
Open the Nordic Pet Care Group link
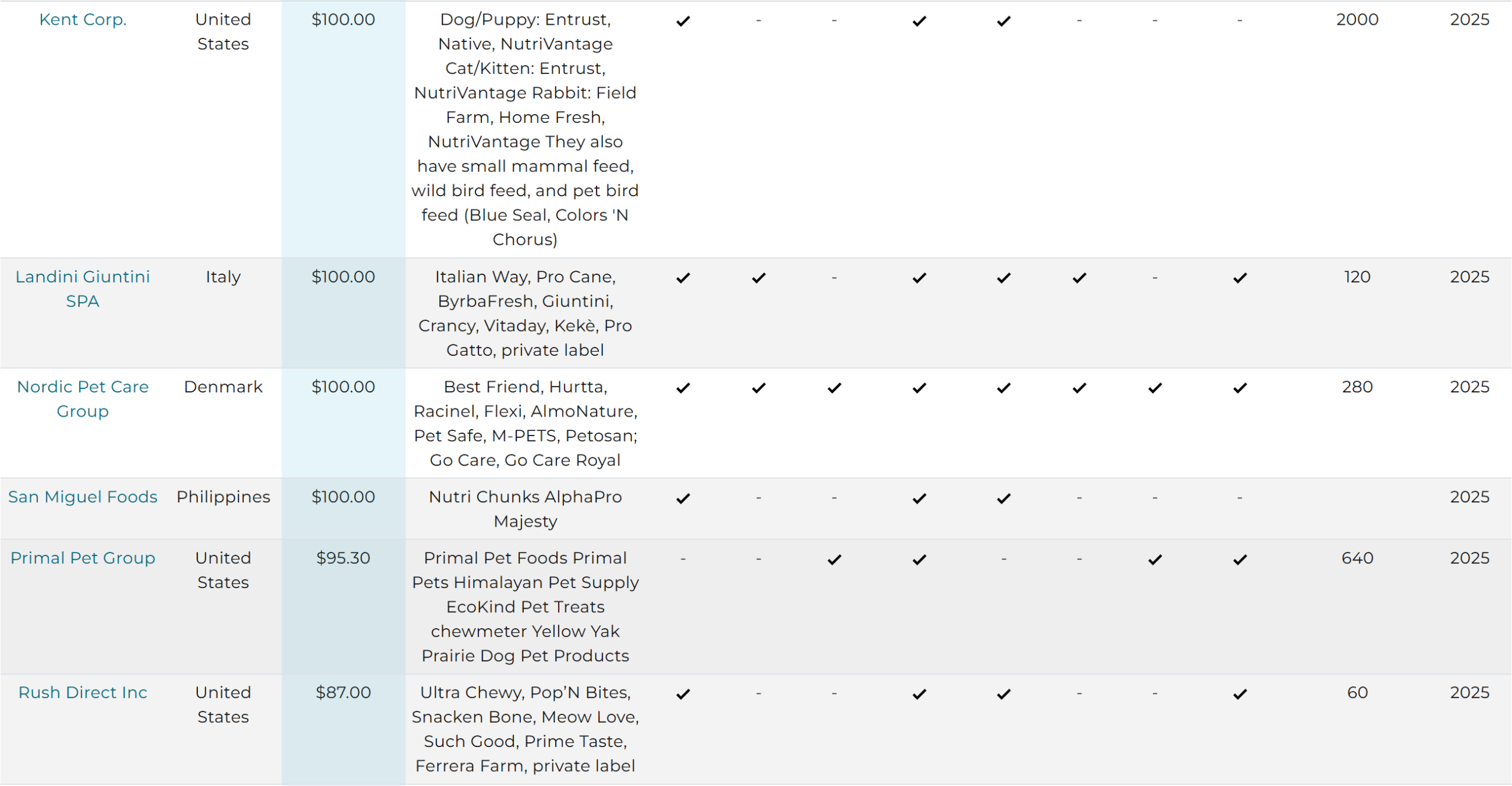83,399
